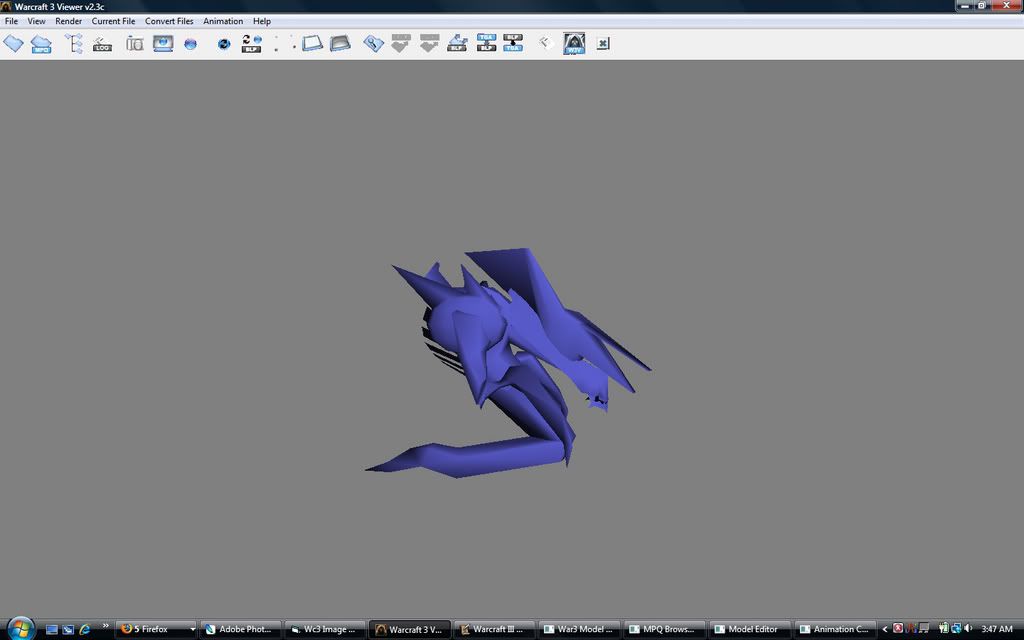The height and width of the screenshot is (640, 1024).
Task: Click the Warcraft 3 Viewer taskbar button
Action: 409,630
